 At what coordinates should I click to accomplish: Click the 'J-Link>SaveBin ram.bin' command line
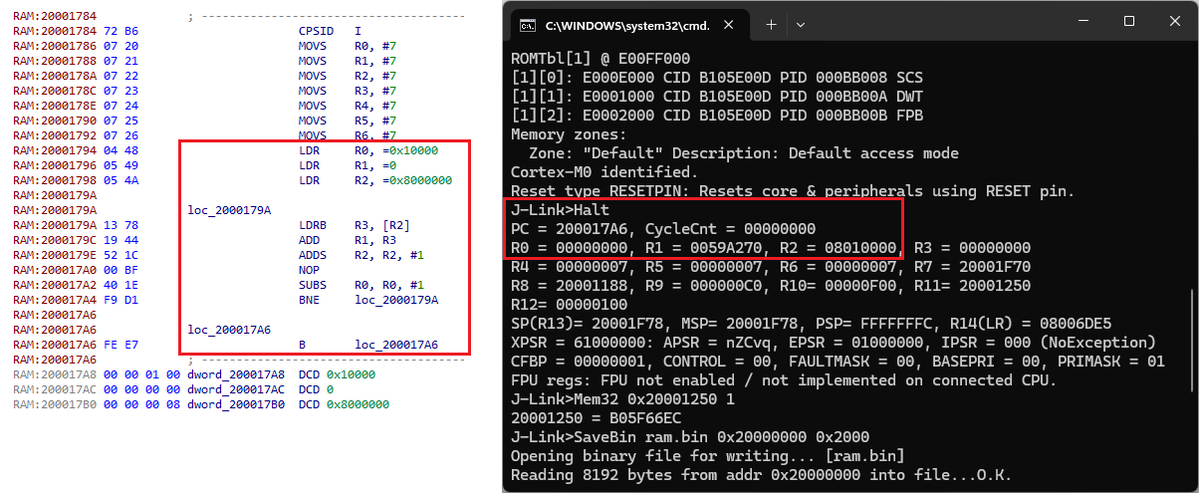(x=690, y=437)
